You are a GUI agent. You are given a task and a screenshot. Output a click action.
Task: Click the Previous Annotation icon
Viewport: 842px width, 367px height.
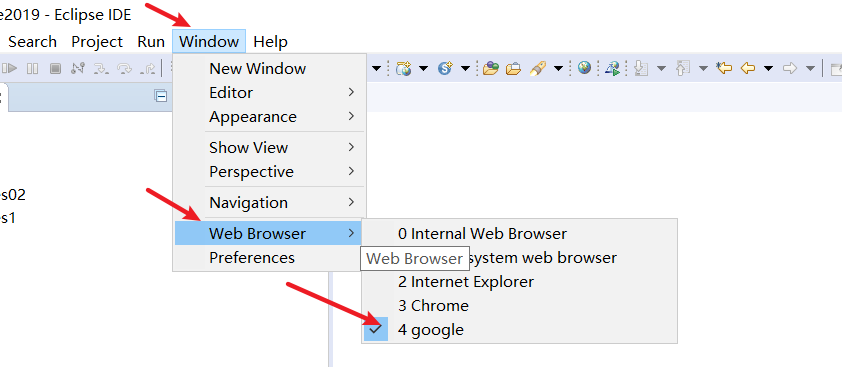pos(682,68)
